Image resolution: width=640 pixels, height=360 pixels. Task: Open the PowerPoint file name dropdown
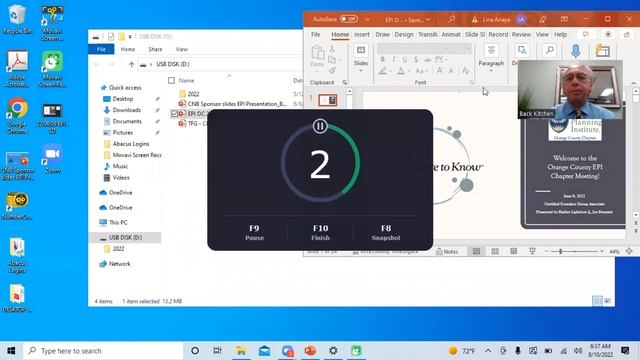(428, 20)
